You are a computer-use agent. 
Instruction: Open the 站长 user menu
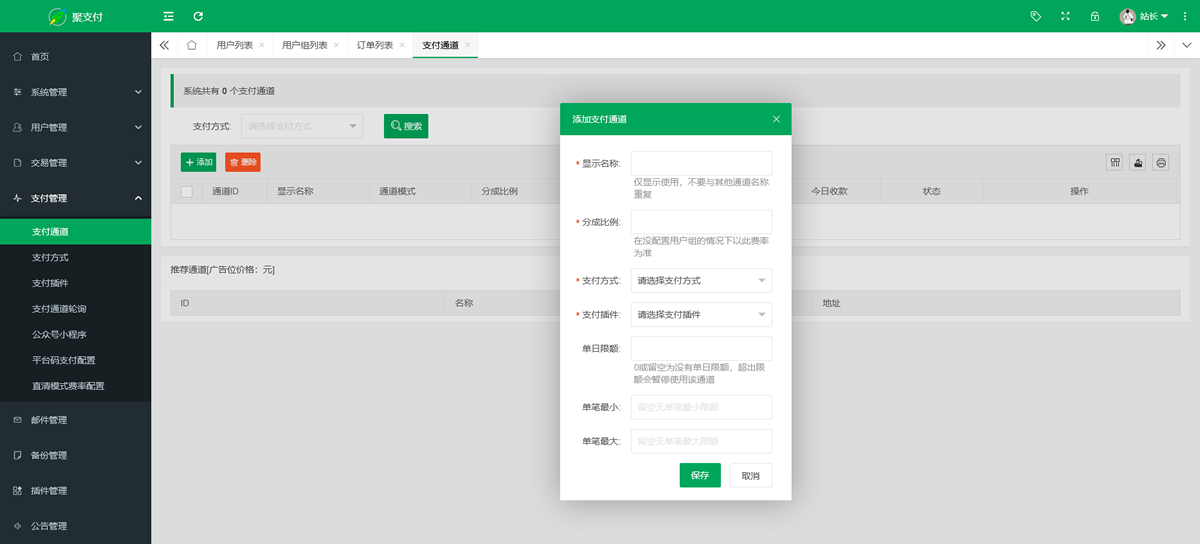[1144, 16]
